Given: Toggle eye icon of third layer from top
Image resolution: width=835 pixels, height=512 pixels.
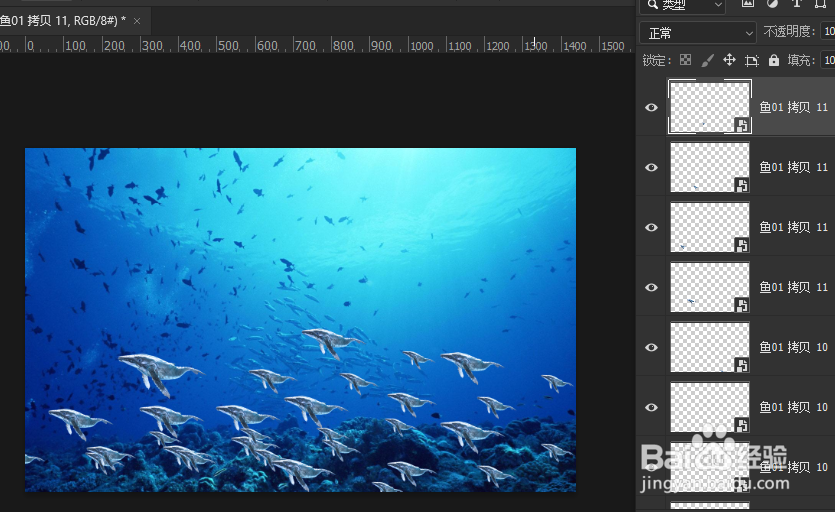Looking at the screenshot, I should (x=651, y=227).
